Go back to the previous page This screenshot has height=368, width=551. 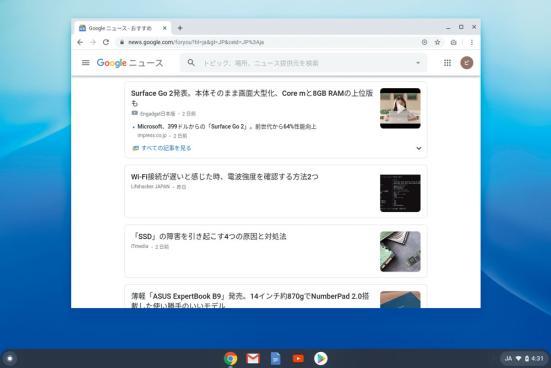[x=80, y=42]
